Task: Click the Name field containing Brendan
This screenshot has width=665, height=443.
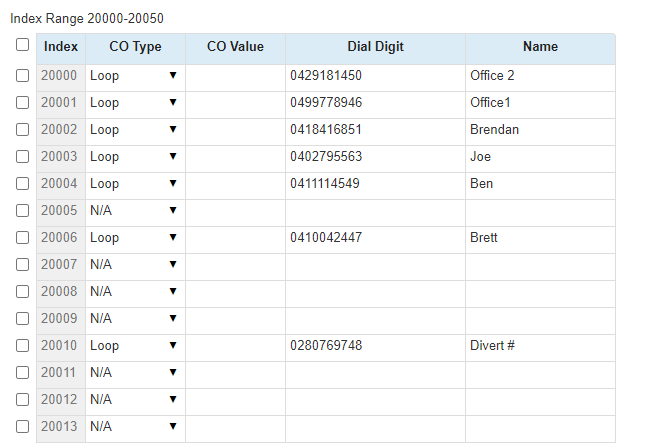Action: coord(539,129)
